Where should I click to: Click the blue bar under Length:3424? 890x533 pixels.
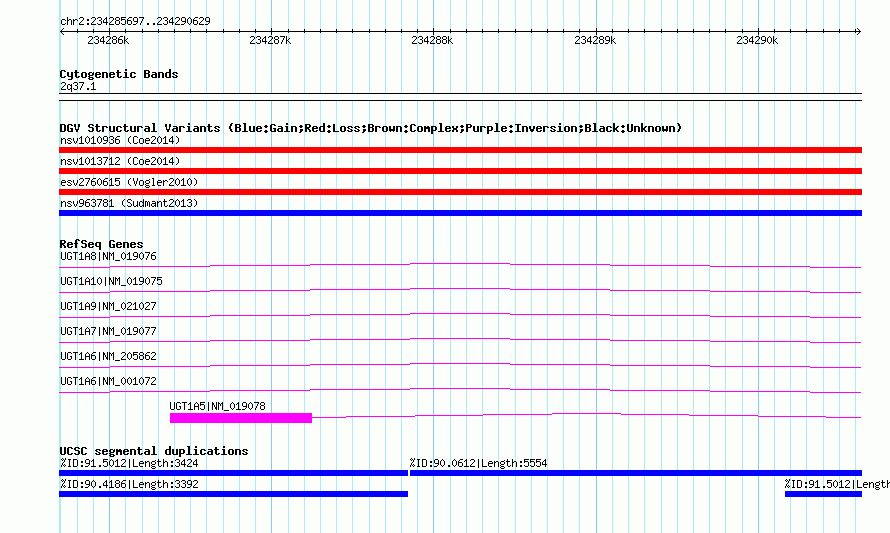[233, 473]
